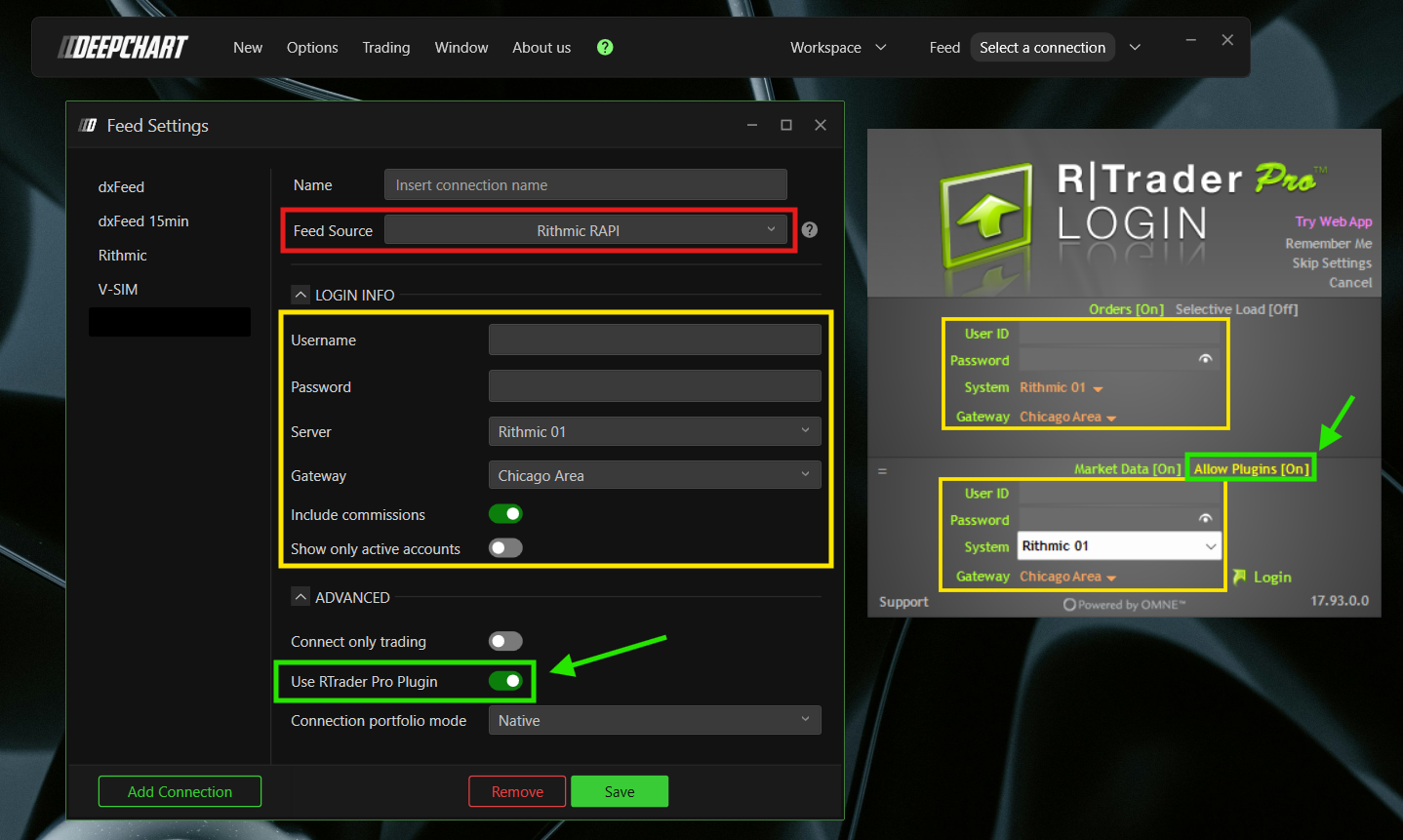Open Orders Gateway Chicago Area dropdown in R|Trader

[x=1068, y=417]
